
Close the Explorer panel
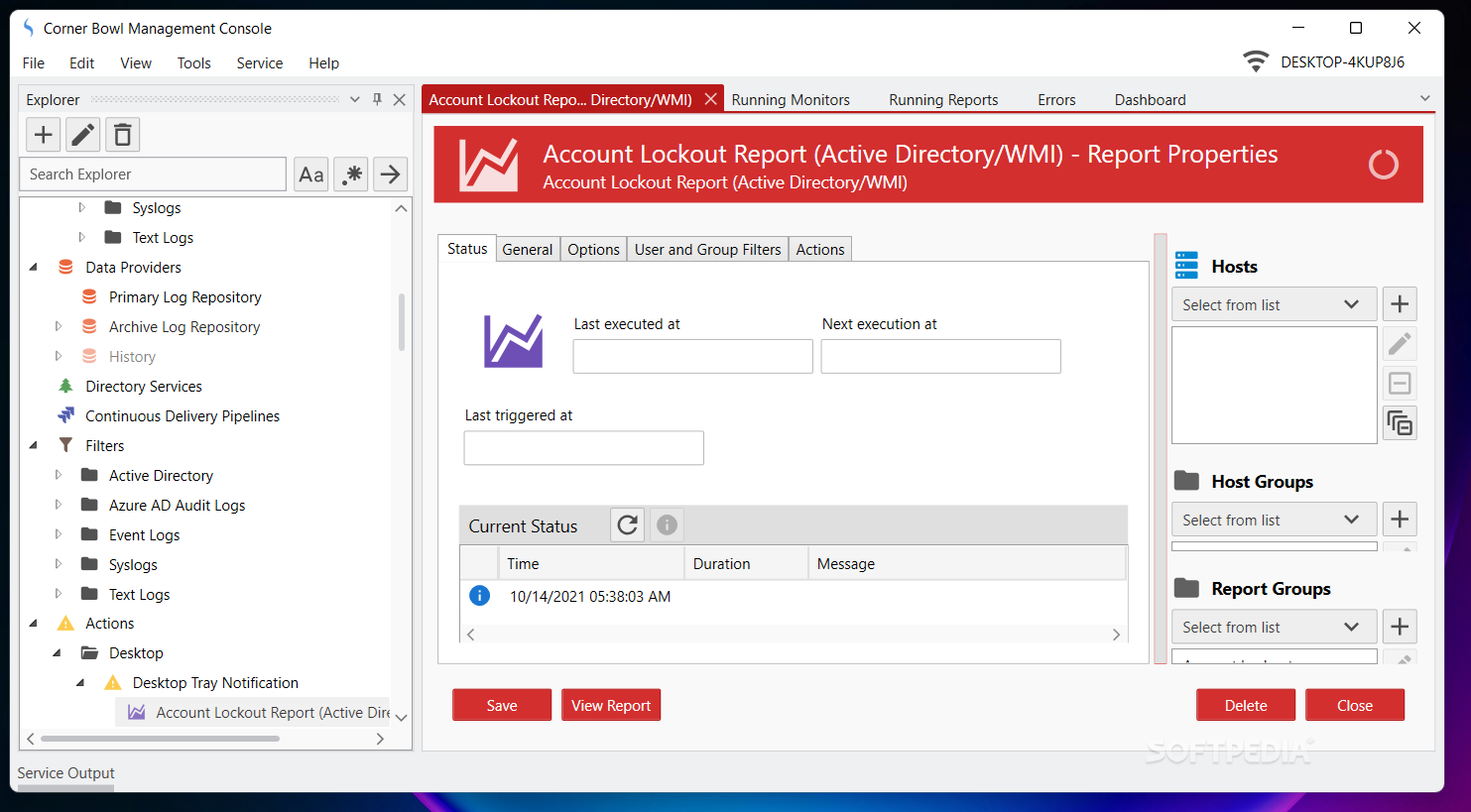(399, 99)
